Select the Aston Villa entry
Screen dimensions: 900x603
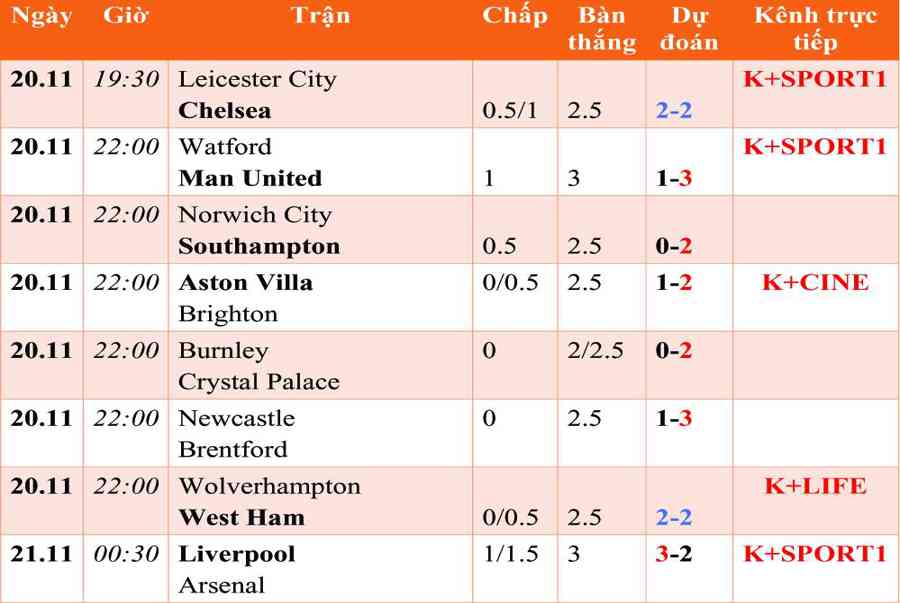pos(246,282)
